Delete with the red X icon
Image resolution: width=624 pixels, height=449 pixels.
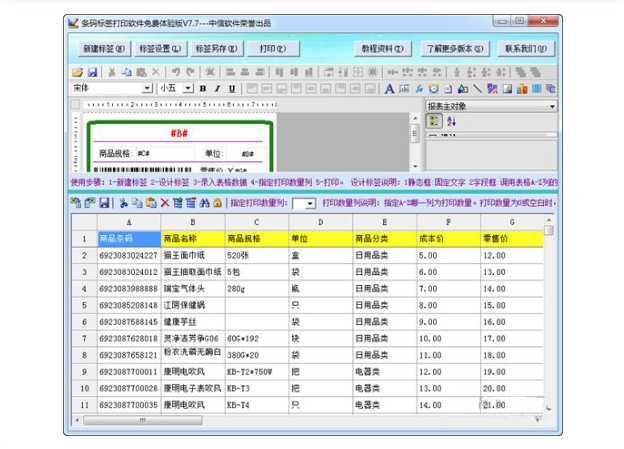165,203
